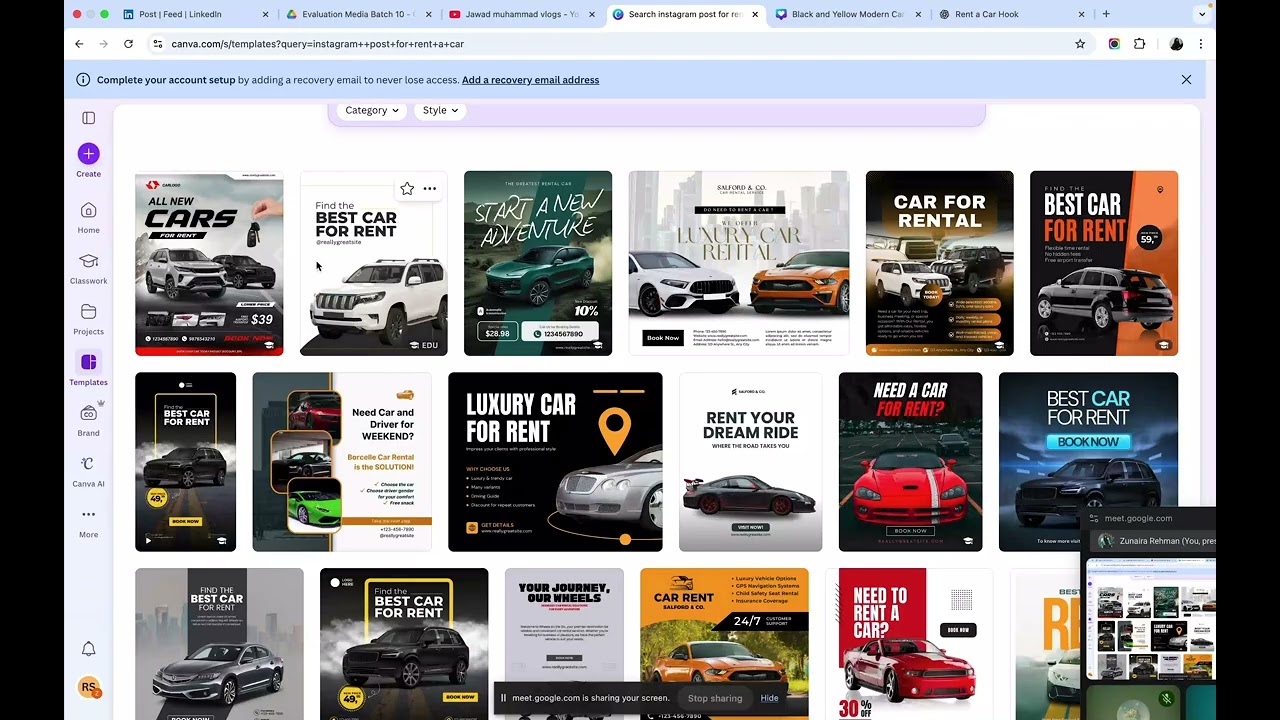Open Luxury Car For Rent template

coord(555,462)
